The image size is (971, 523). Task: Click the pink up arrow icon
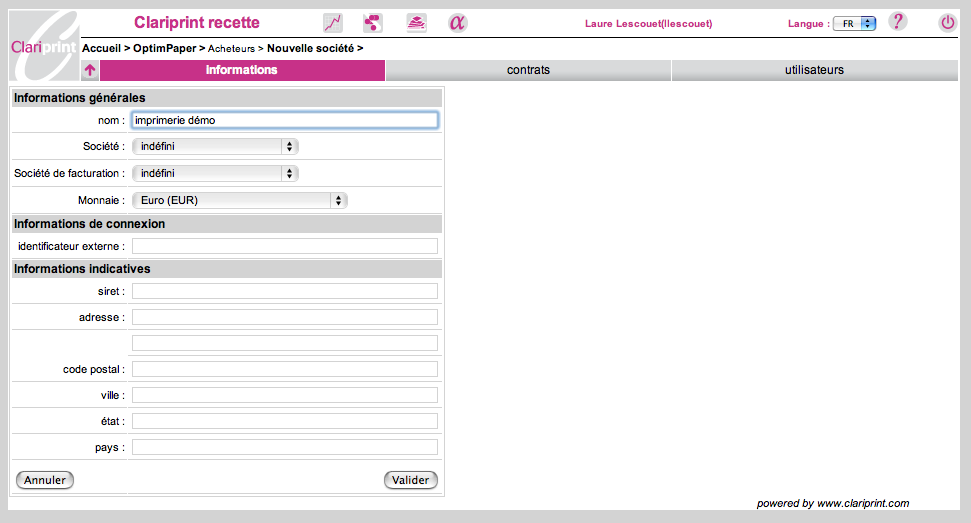pos(90,70)
